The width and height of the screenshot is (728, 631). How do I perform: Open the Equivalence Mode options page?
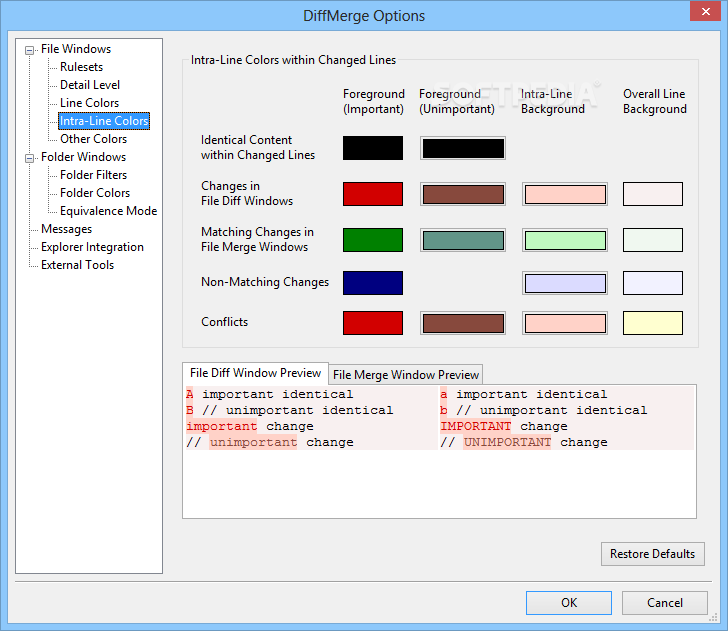[108, 211]
